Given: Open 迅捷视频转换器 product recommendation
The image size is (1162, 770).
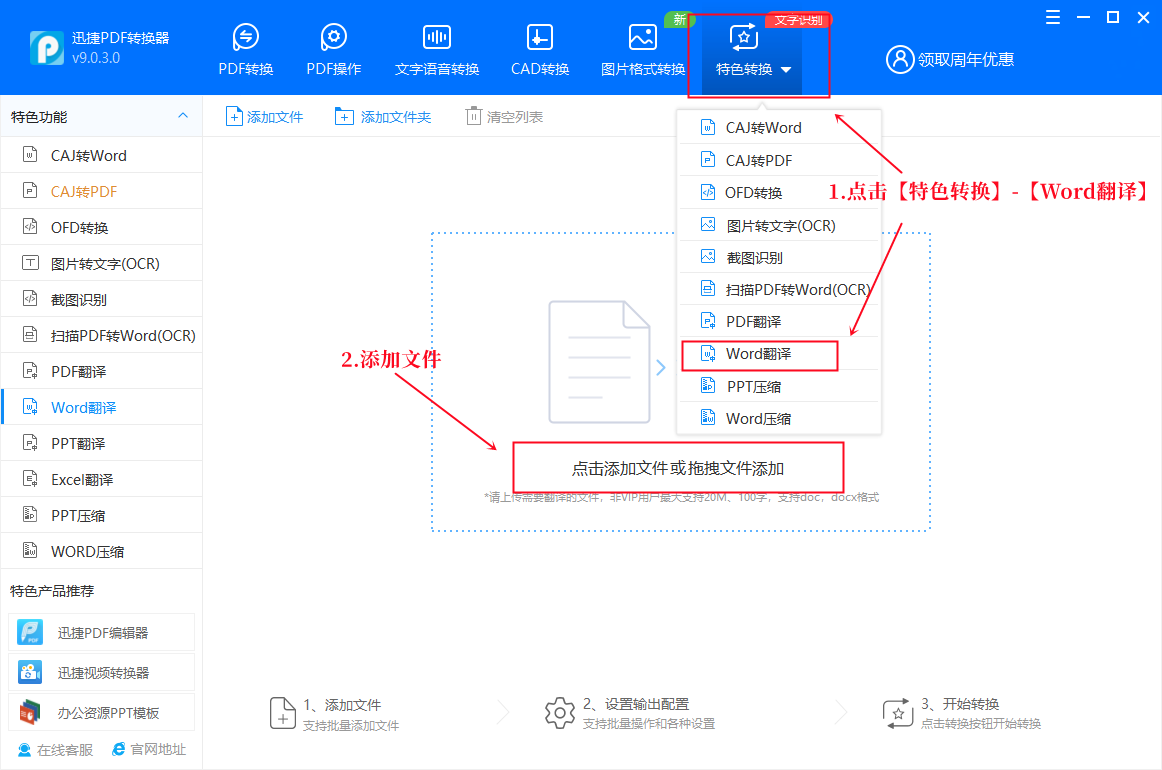Looking at the screenshot, I should (102, 672).
